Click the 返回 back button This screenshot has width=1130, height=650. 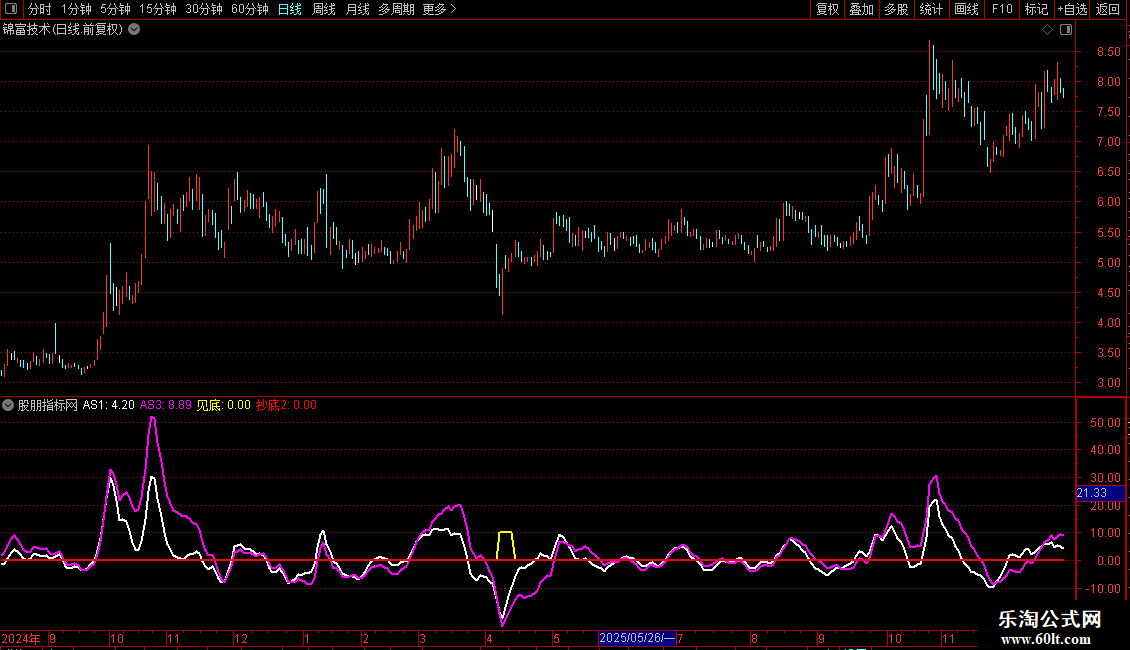point(1108,10)
